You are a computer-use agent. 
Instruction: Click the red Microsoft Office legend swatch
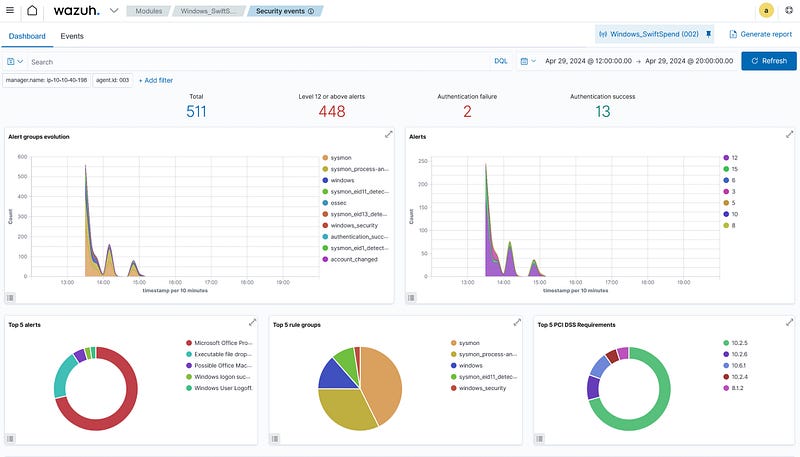click(x=189, y=343)
